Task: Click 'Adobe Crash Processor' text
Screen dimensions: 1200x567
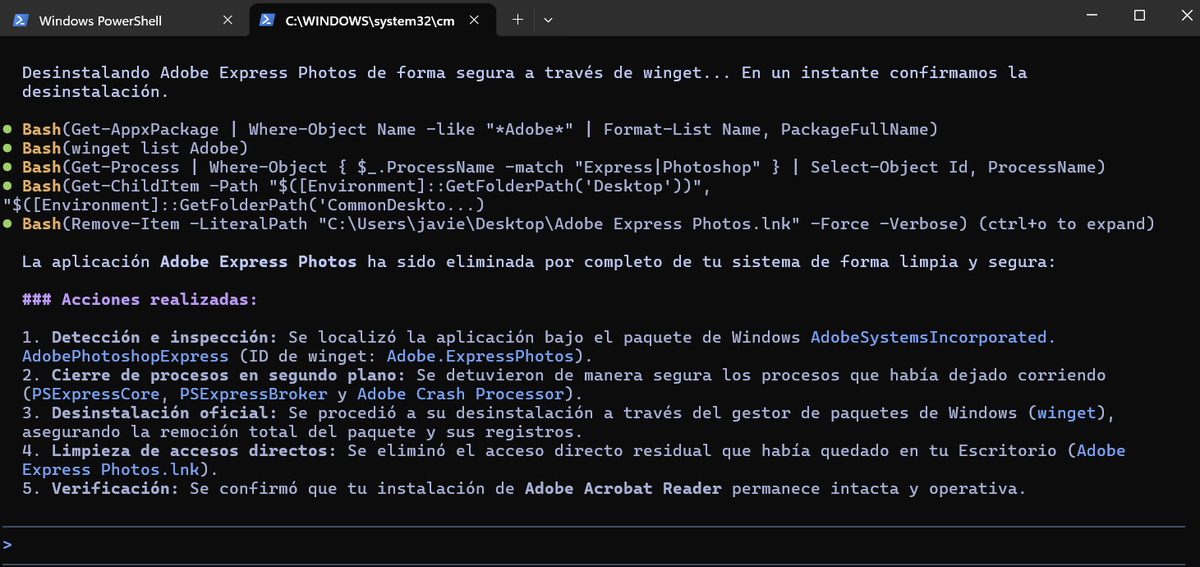Action: (x=459, y=394)
